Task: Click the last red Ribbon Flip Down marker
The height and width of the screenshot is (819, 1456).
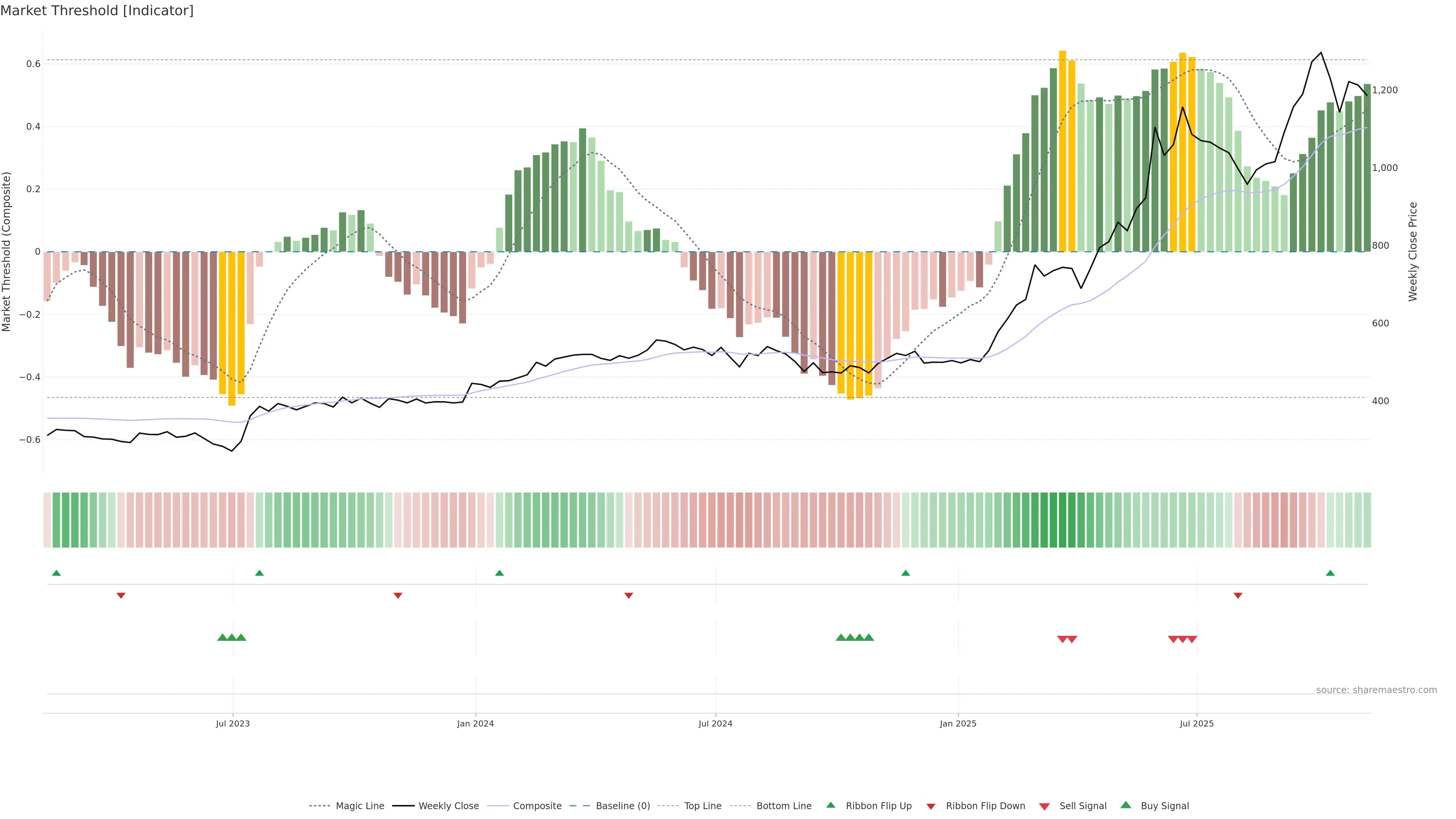Action: pyautogui.click(x=1238, y=595)
